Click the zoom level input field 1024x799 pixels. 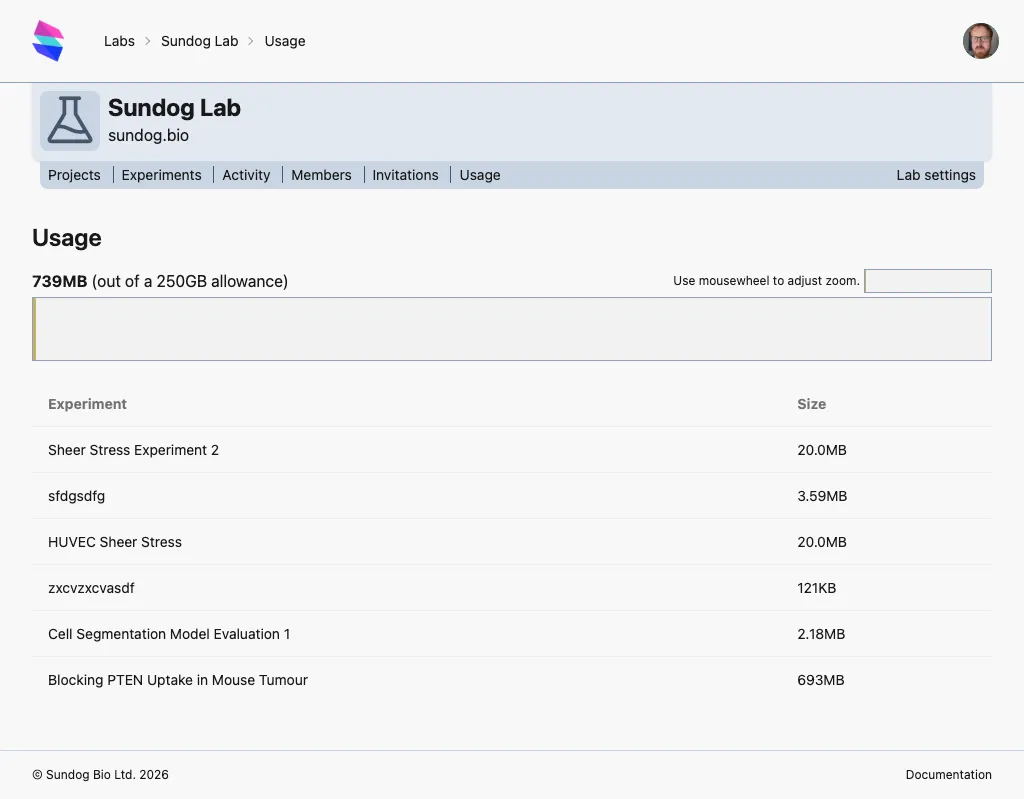(x=927, y=281)
